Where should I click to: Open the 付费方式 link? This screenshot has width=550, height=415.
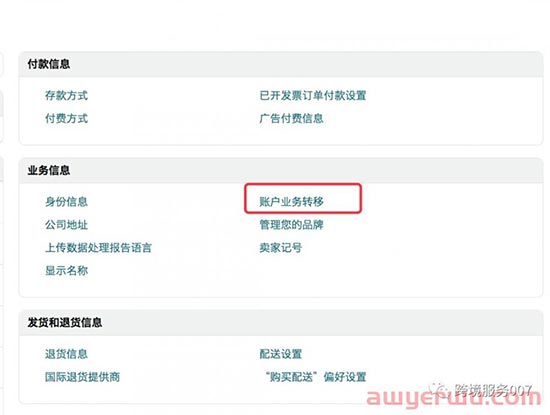pos(66,119)
